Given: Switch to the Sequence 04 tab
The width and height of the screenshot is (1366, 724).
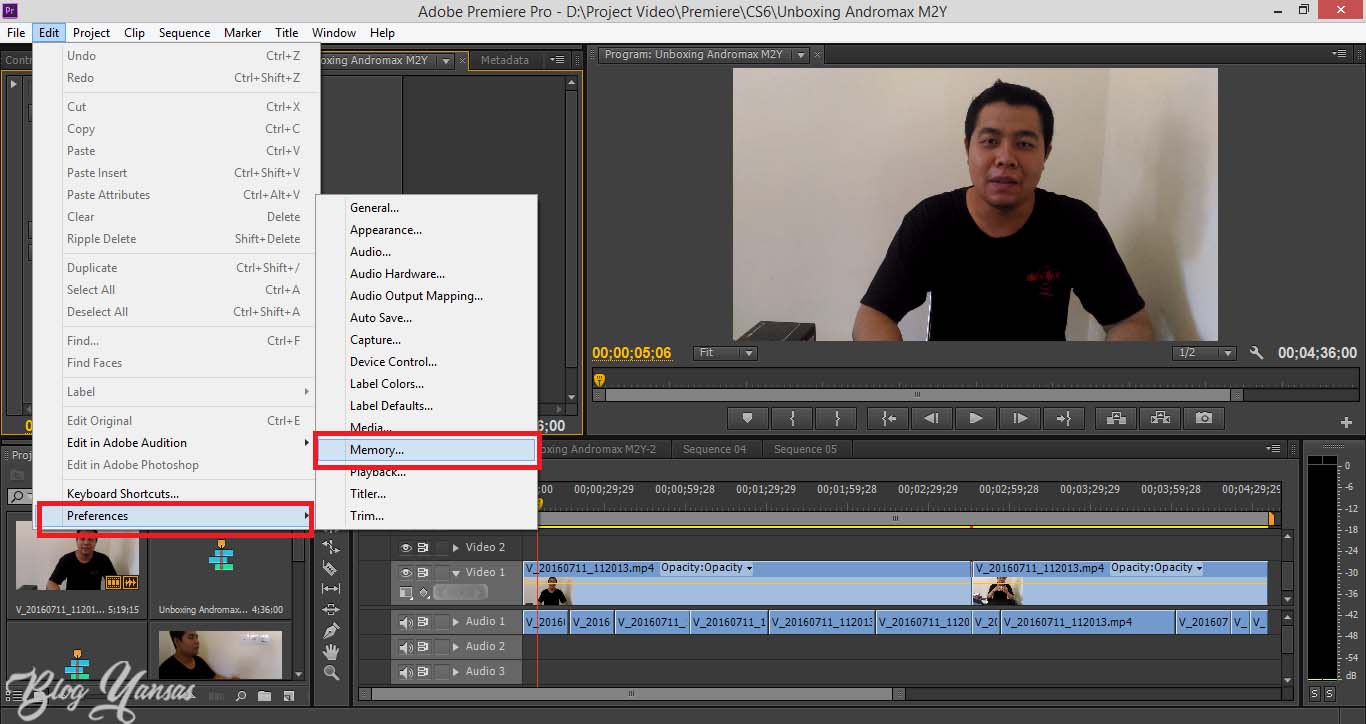Looking at the screenshot, I should [714, 449].
